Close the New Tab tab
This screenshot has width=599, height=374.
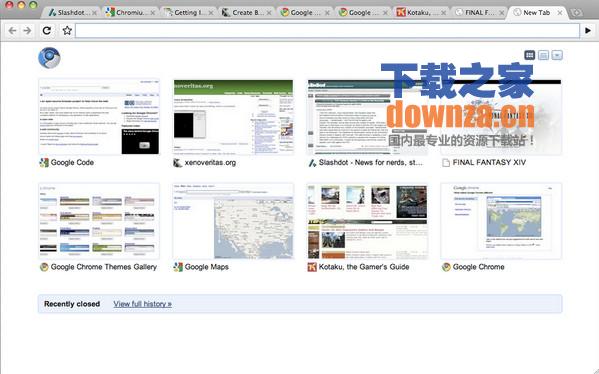click(560, 13)
